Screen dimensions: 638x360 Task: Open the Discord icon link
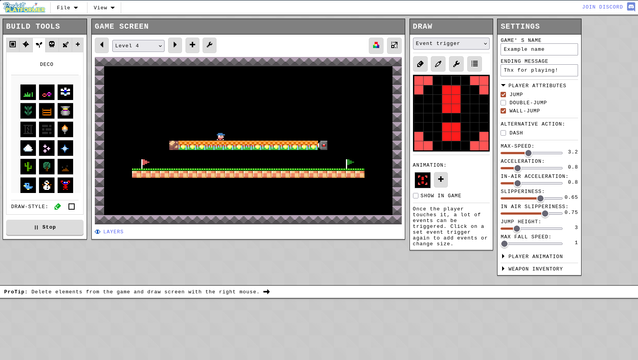(631, 7)
